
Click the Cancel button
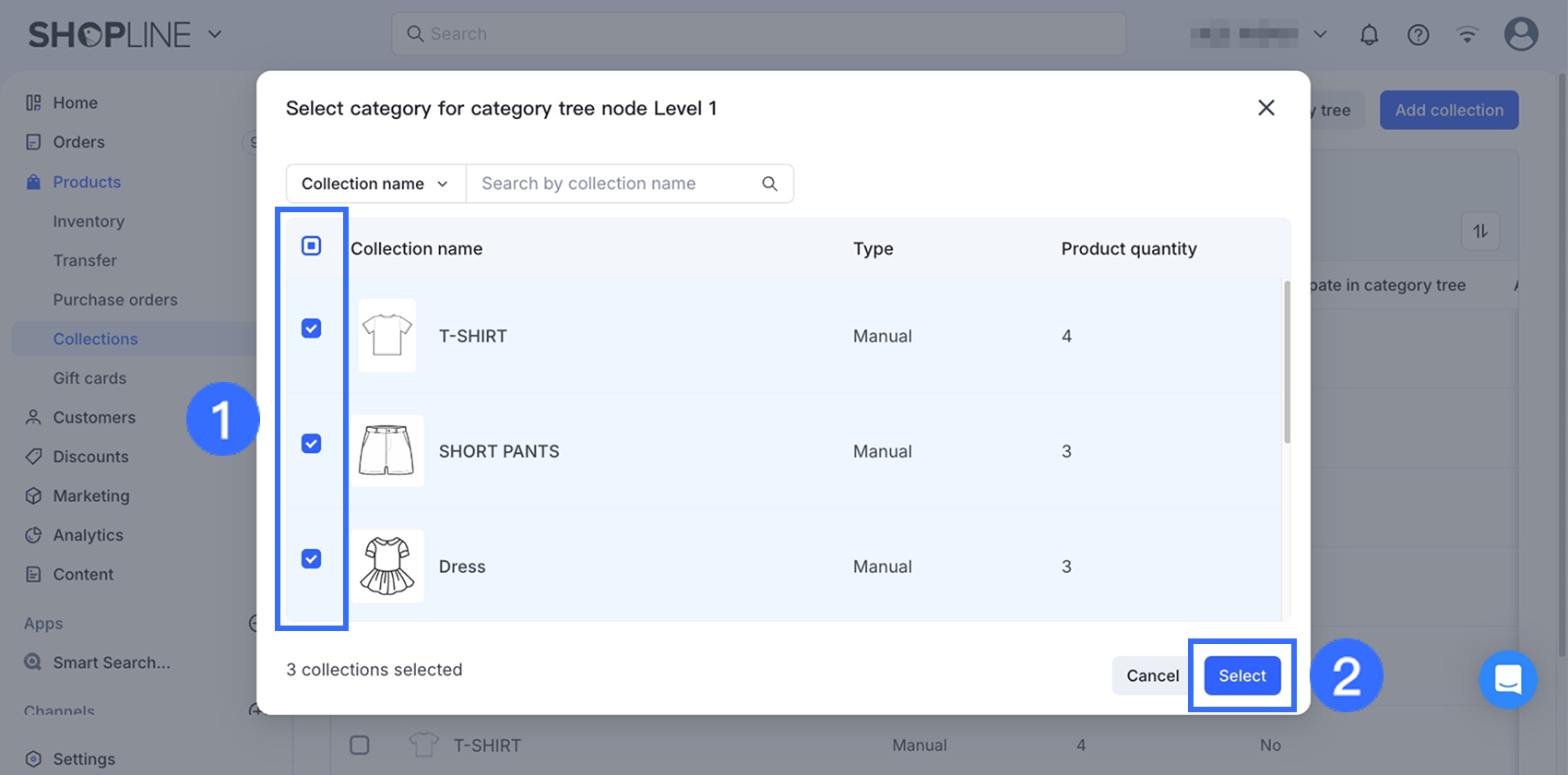pos(1152,675)
